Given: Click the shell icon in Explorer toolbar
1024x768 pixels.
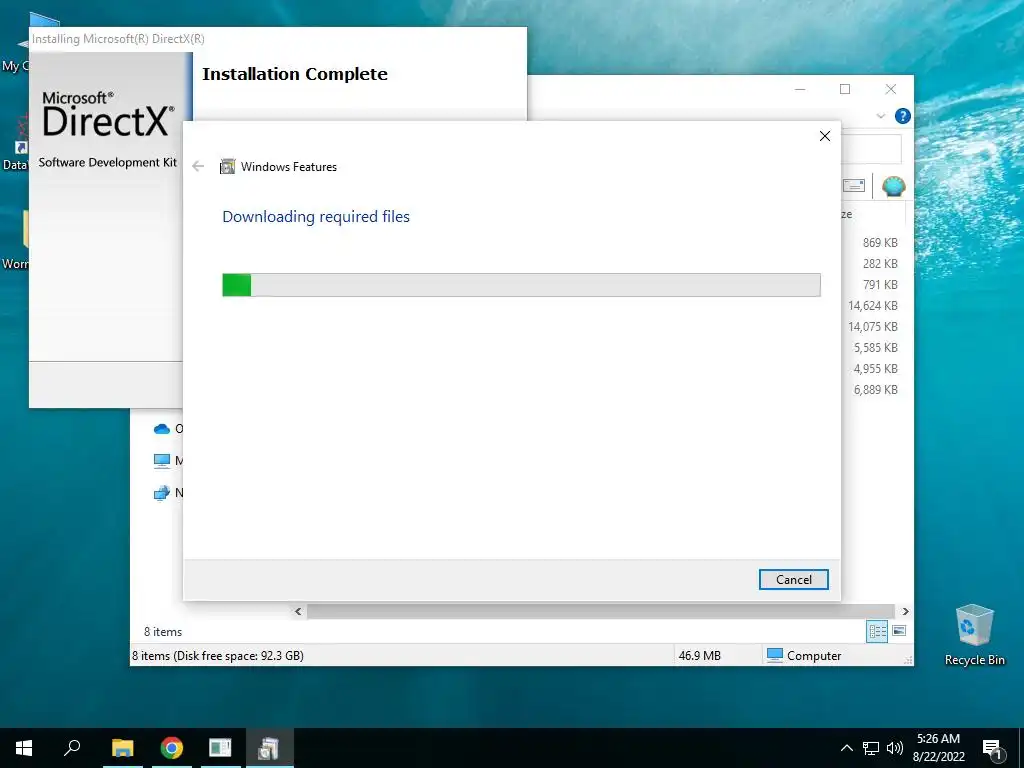Looking at the screenshot, I should (893, 186).
